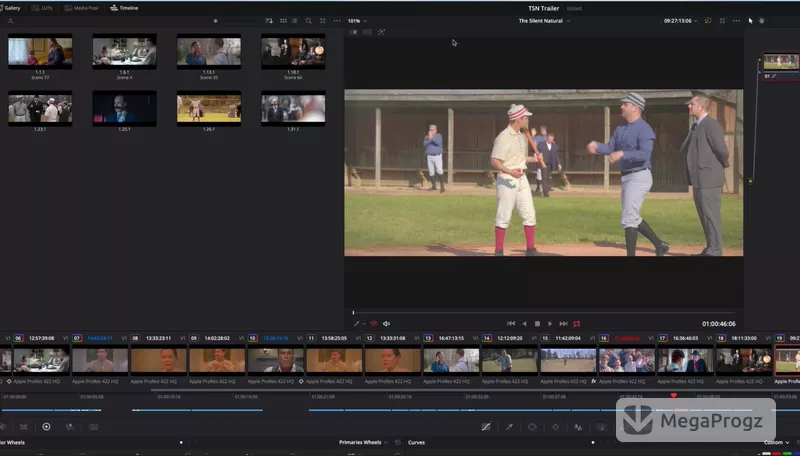Select the hand pan tool
The width and height of the screenshot is (800, 456).
762,21
